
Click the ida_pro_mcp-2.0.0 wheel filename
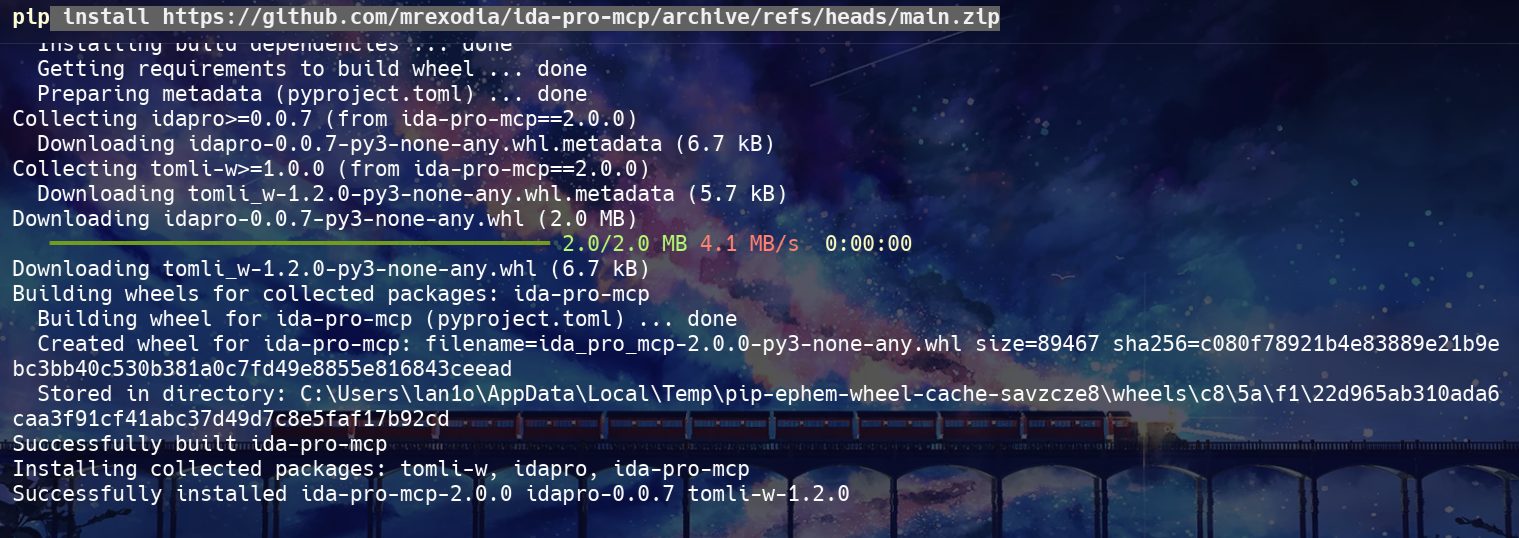click(739, 344)
